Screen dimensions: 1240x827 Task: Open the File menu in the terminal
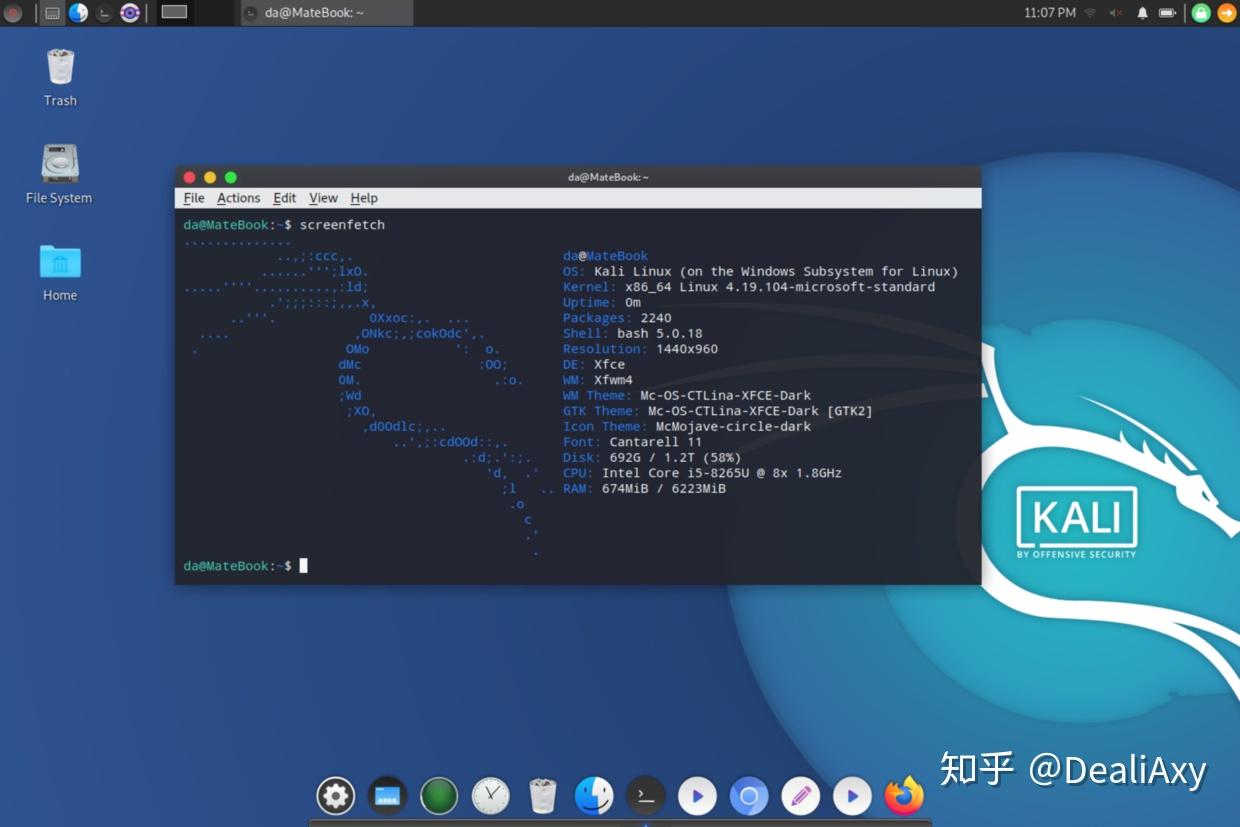pyautogui.click(x=194, y=198)
